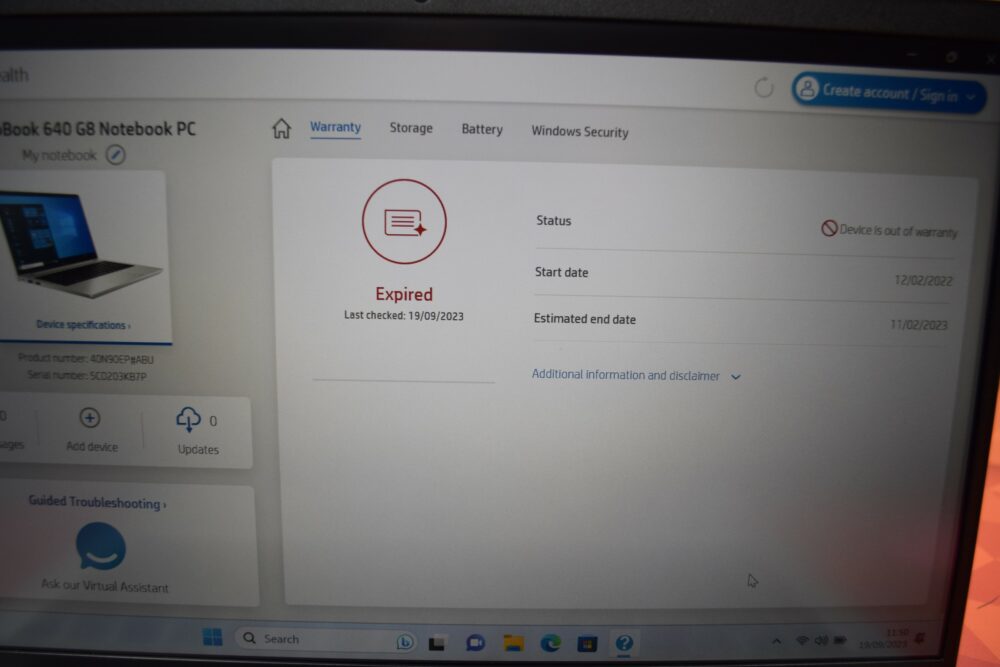The width and height of the screenshot is (1000, 667).
Task: Show hidden system tray icons chevron
Action: pyautogui.click(x=776, y=641)
